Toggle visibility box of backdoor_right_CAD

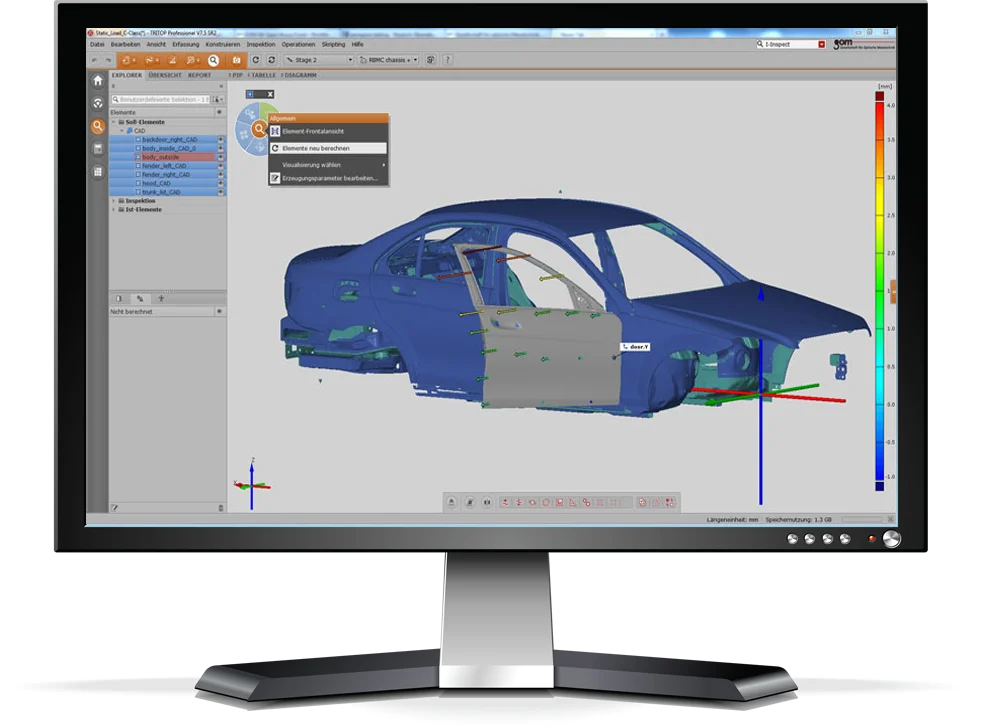click(x=139, y=140)
